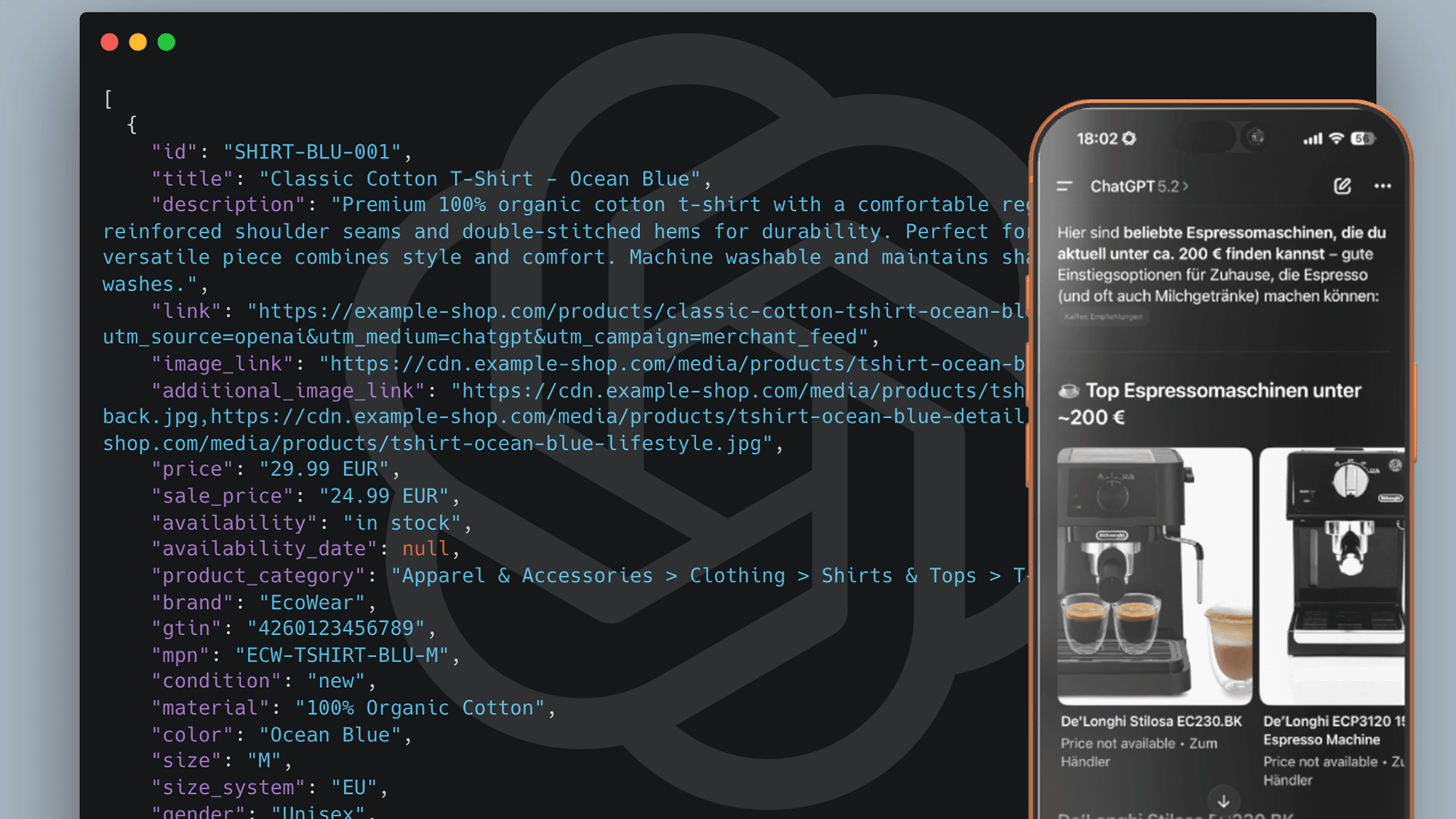The width and height of the screenshot is (1456, 819).
Task: Open the ChatGPT sidebar menu icon
Action: click(1064, 186)
